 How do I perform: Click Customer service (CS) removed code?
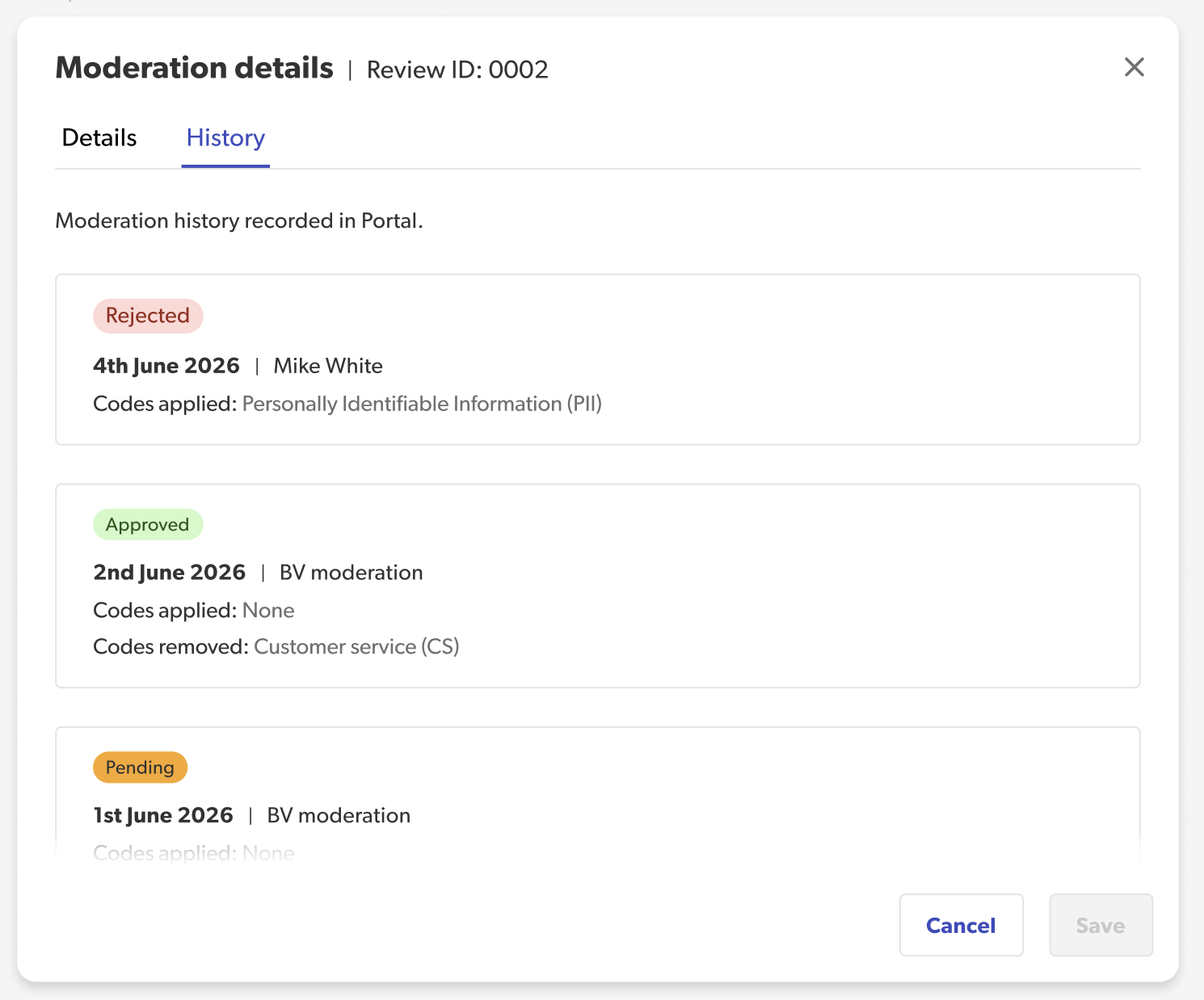(356, 647)
